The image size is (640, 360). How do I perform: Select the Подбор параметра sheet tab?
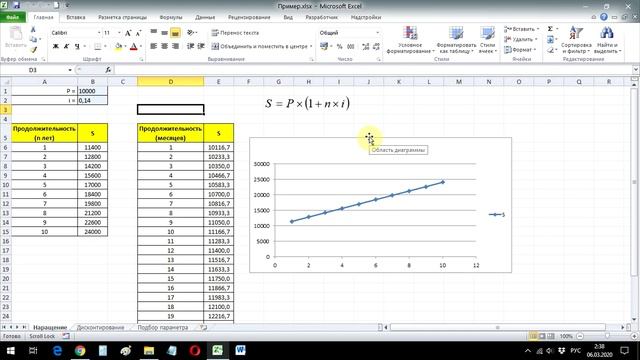coord(162,327)
